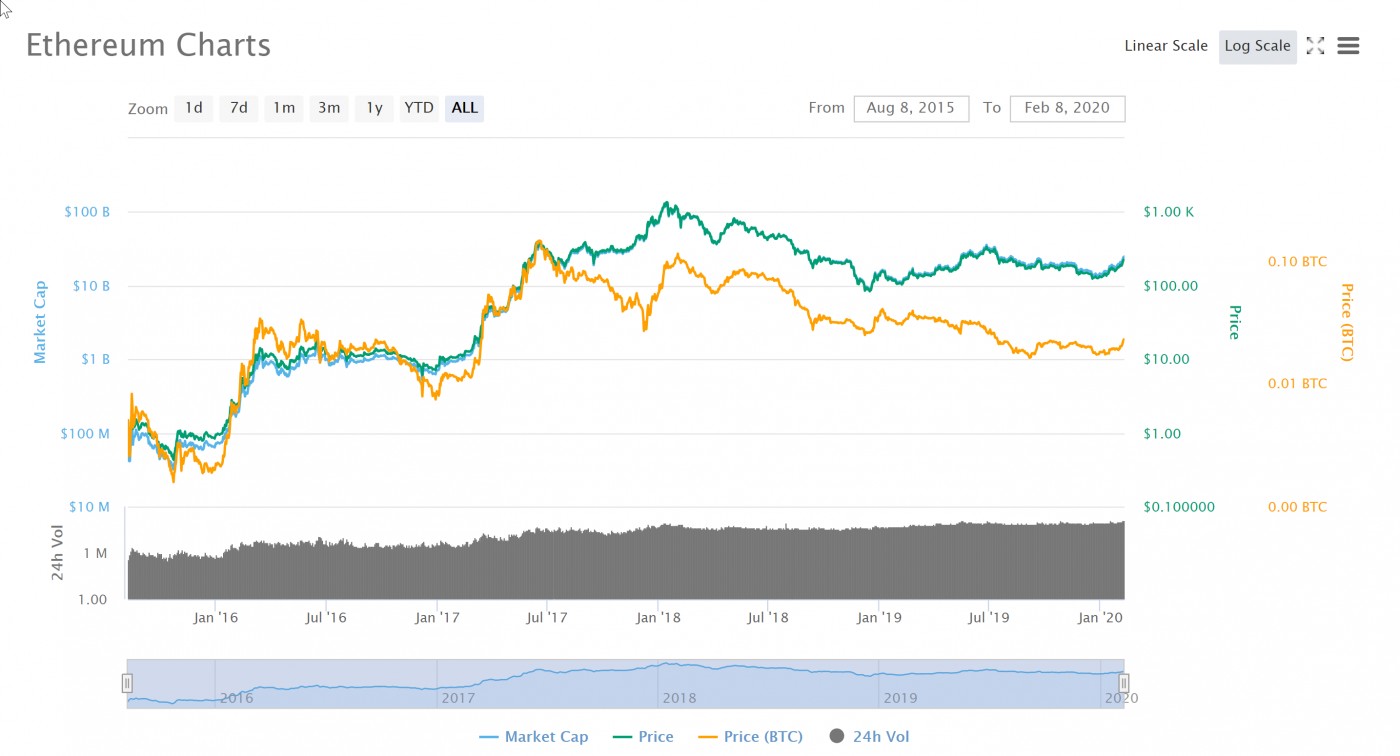The width and height of the screenshot is (1400, 756).
Task: Set zoom range to 1m
Action: 284,108
